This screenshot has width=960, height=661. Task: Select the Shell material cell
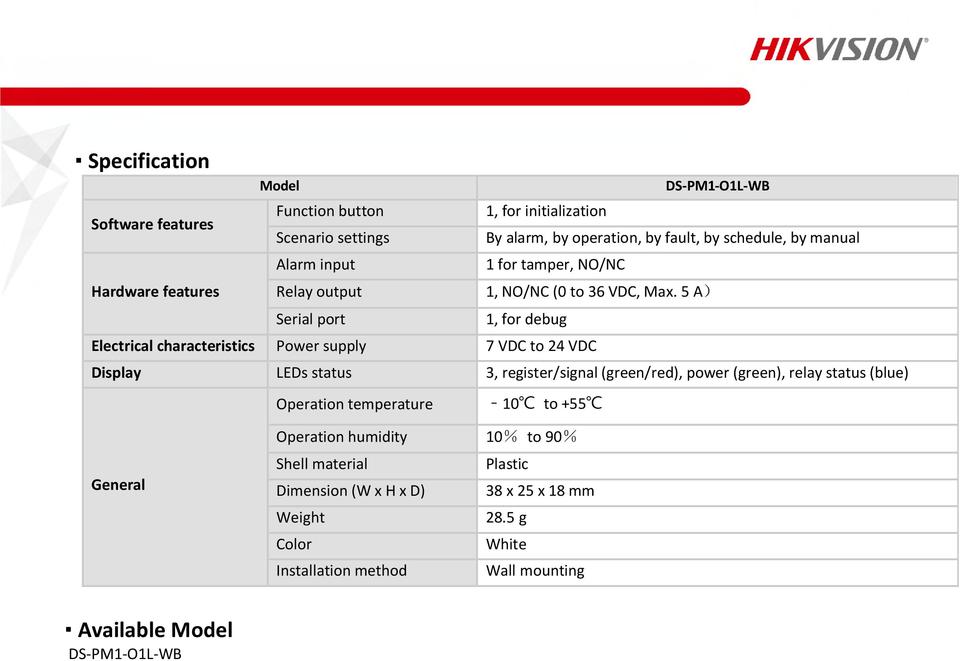click(372, 465)
